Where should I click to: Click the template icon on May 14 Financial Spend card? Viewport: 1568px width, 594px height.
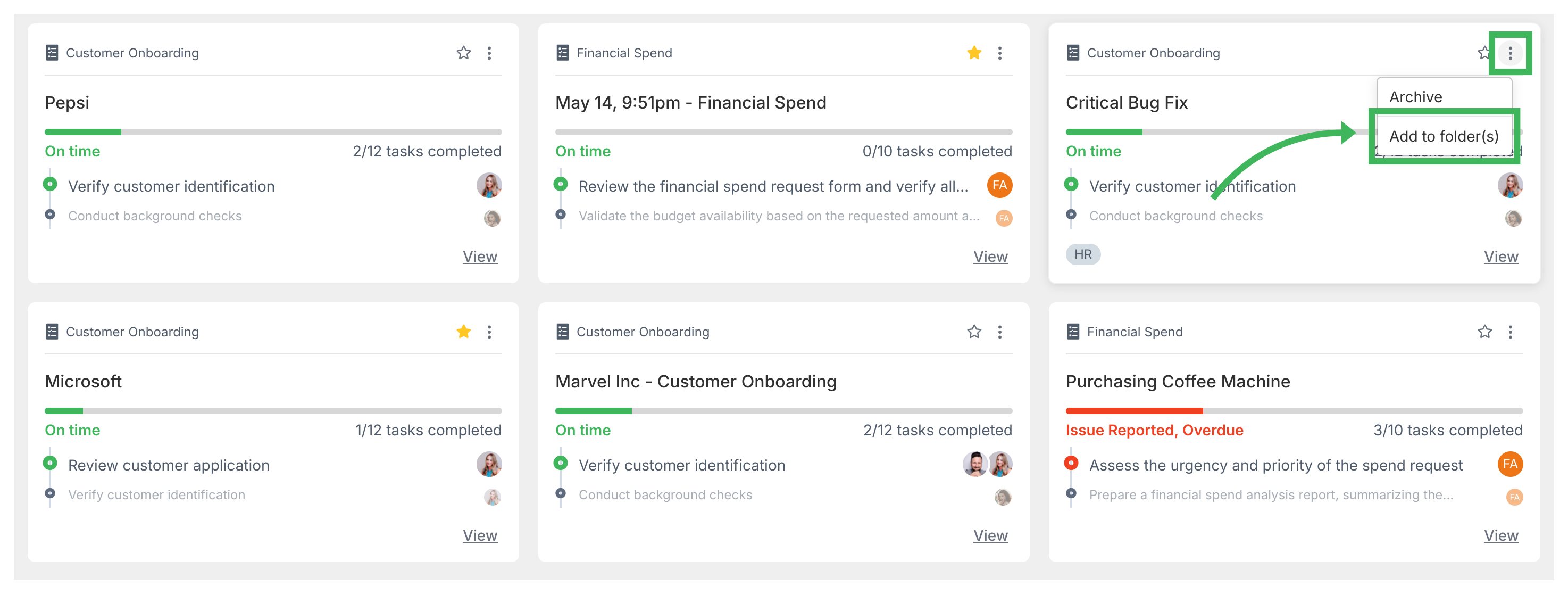[x=562, y=53]
